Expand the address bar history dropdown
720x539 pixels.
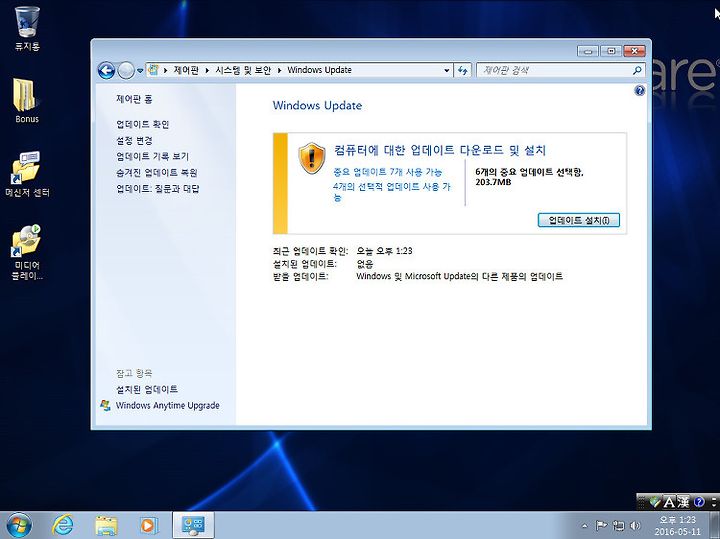coord(446,70)
